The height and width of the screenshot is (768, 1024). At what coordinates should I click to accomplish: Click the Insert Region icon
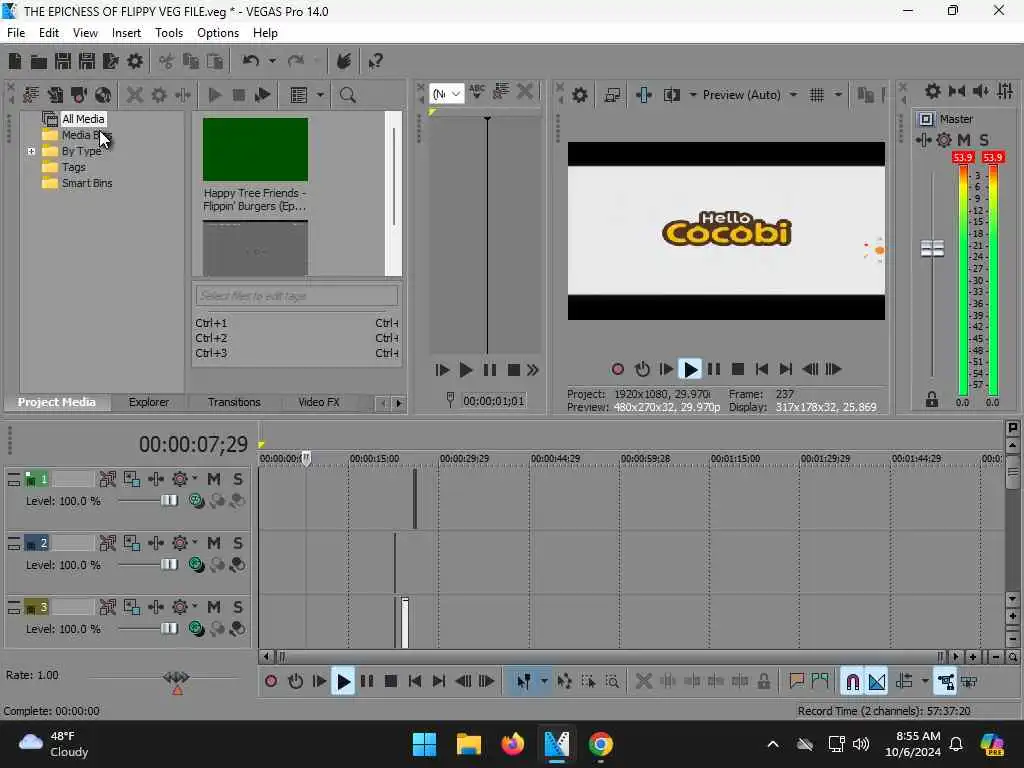(x=820, y=682)
